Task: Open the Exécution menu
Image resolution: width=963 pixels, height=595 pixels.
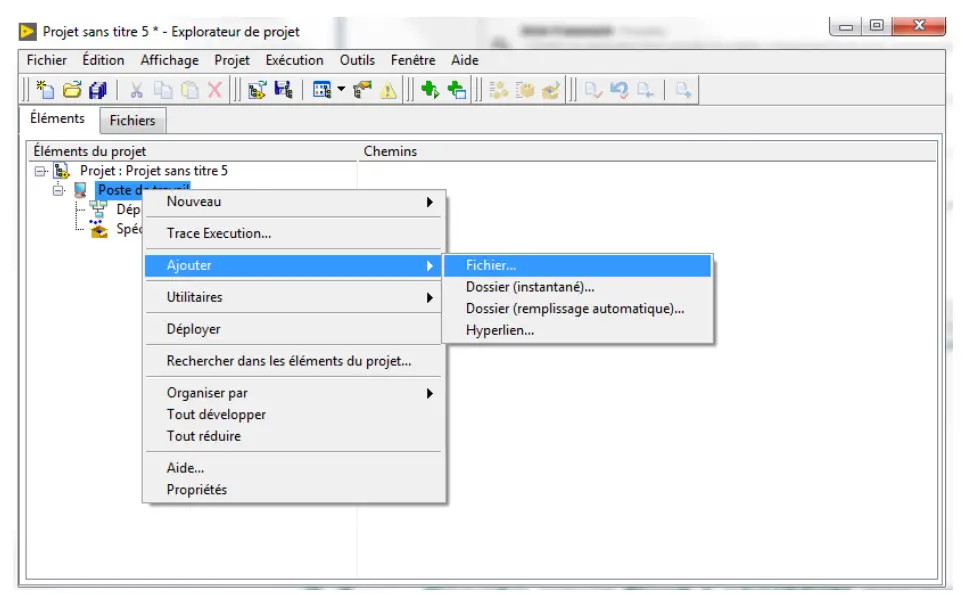Action: coord(294,60)
